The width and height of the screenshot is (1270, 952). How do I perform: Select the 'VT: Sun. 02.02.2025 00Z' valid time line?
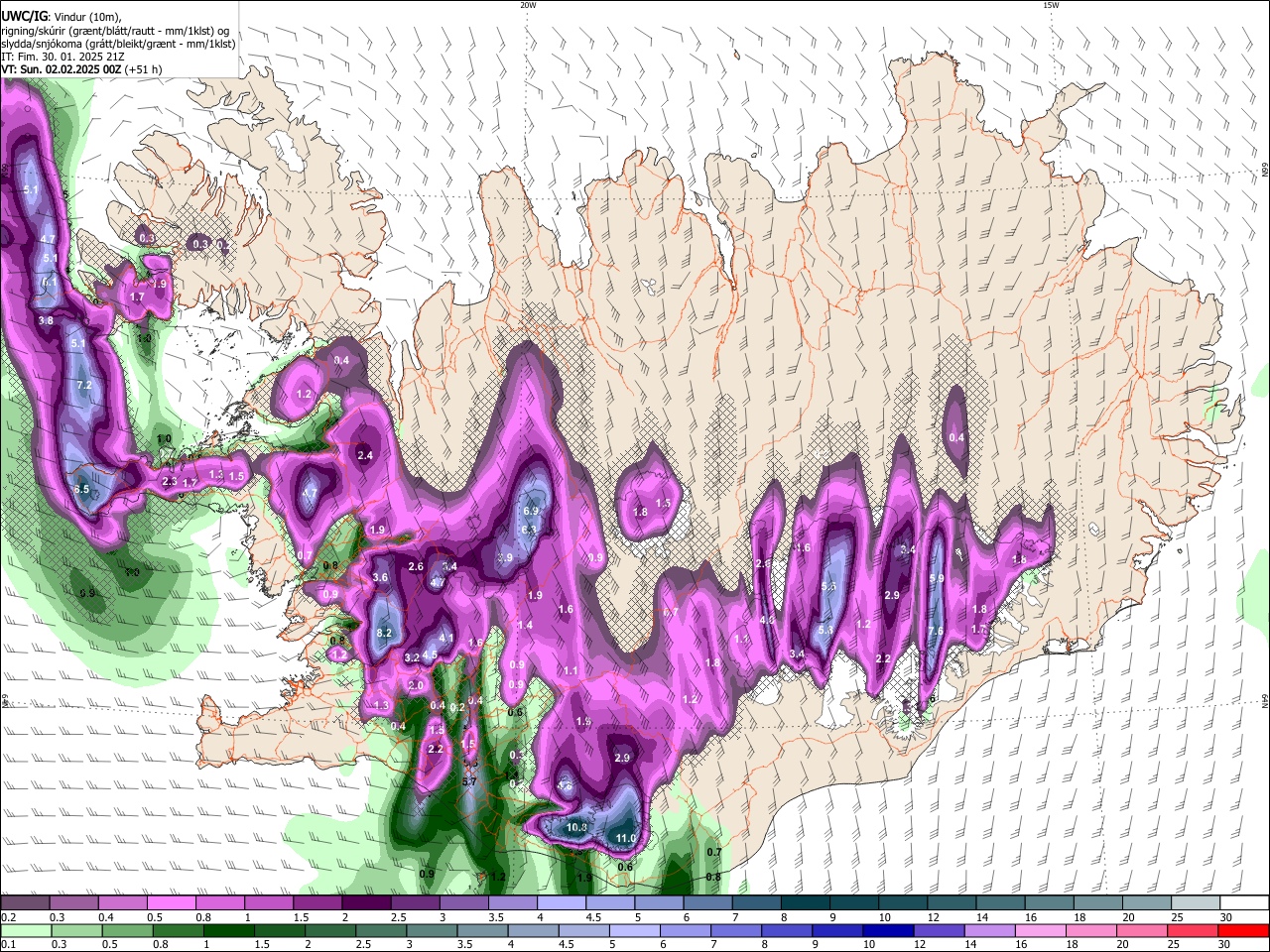point(81,69)
